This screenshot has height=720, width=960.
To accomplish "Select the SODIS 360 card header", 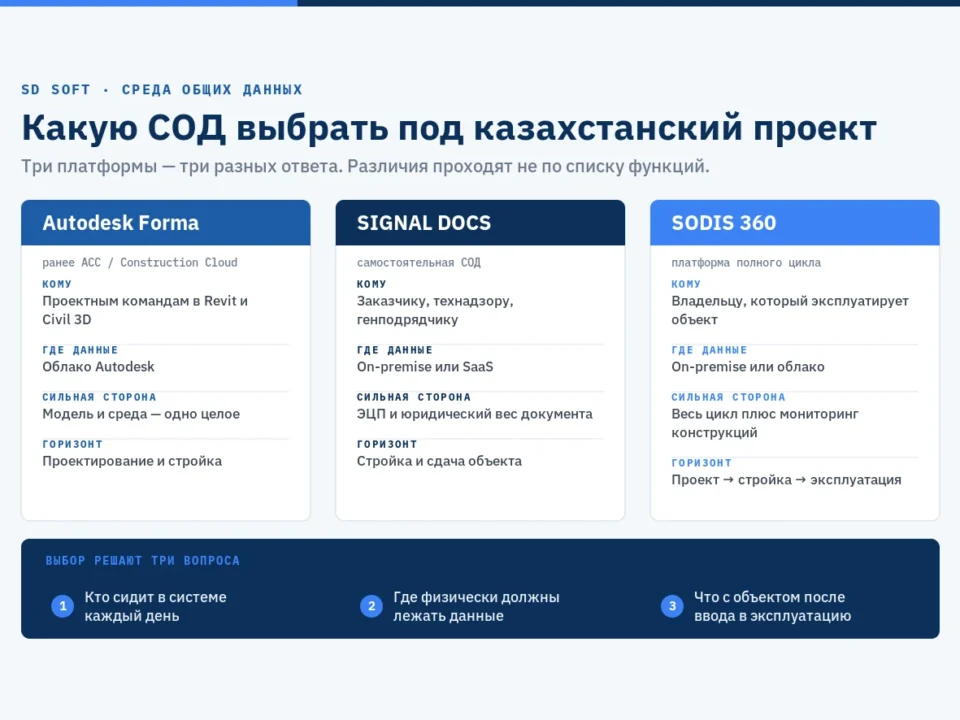I will 795,223.
